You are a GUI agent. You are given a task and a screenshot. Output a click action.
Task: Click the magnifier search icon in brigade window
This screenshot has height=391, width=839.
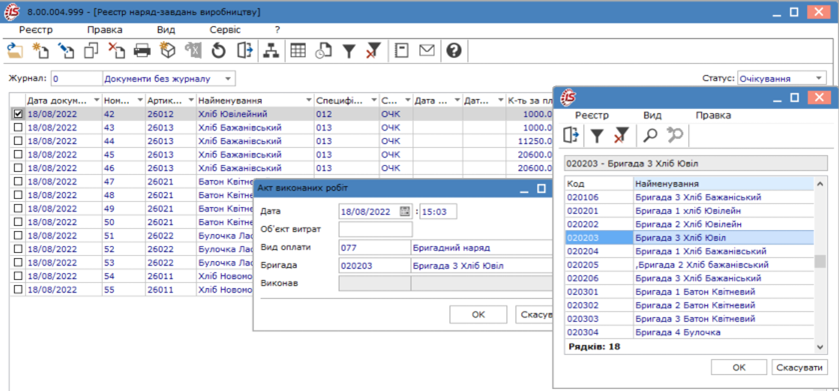650,136
